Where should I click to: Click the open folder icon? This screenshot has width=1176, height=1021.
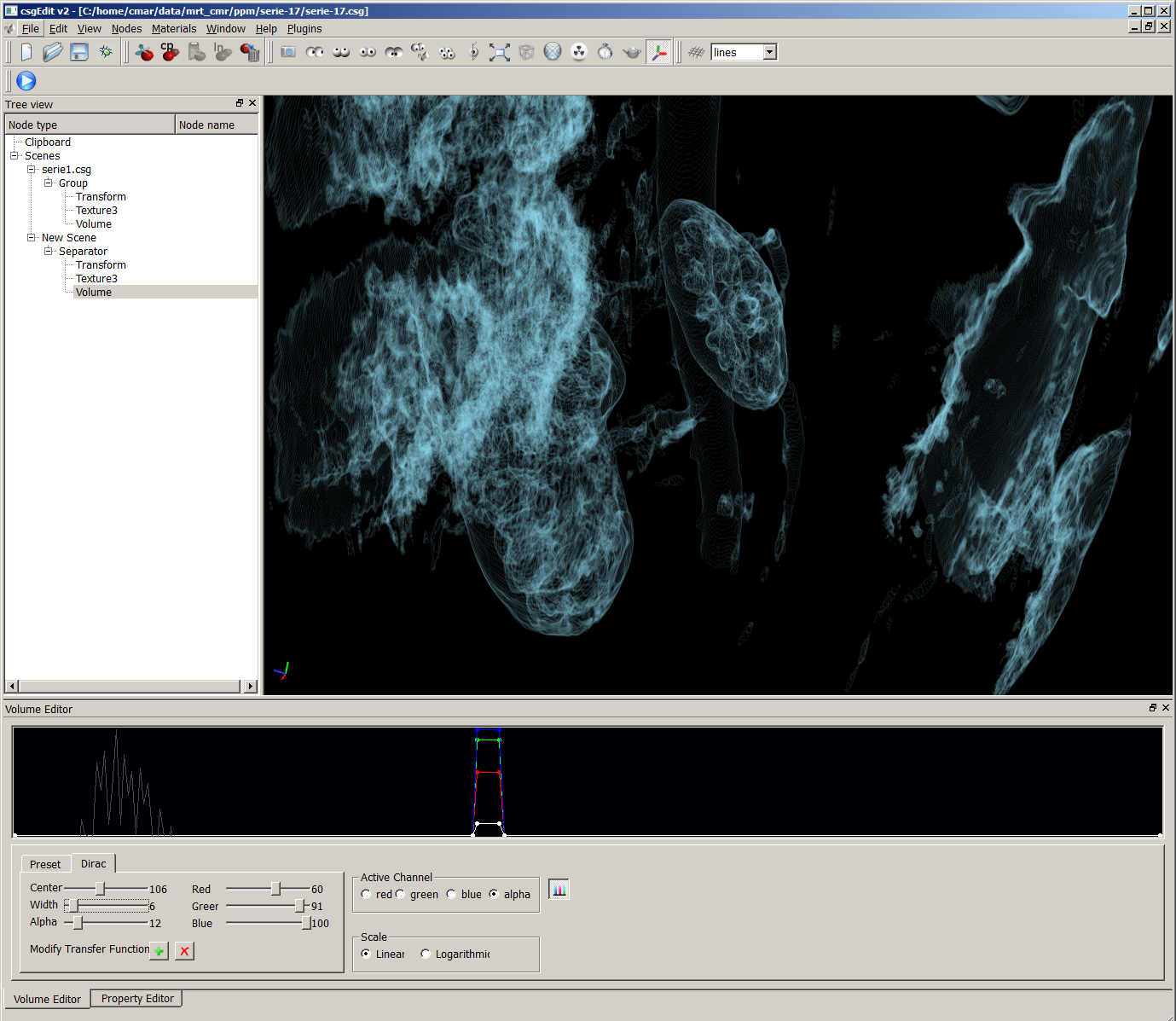[53, 52]
